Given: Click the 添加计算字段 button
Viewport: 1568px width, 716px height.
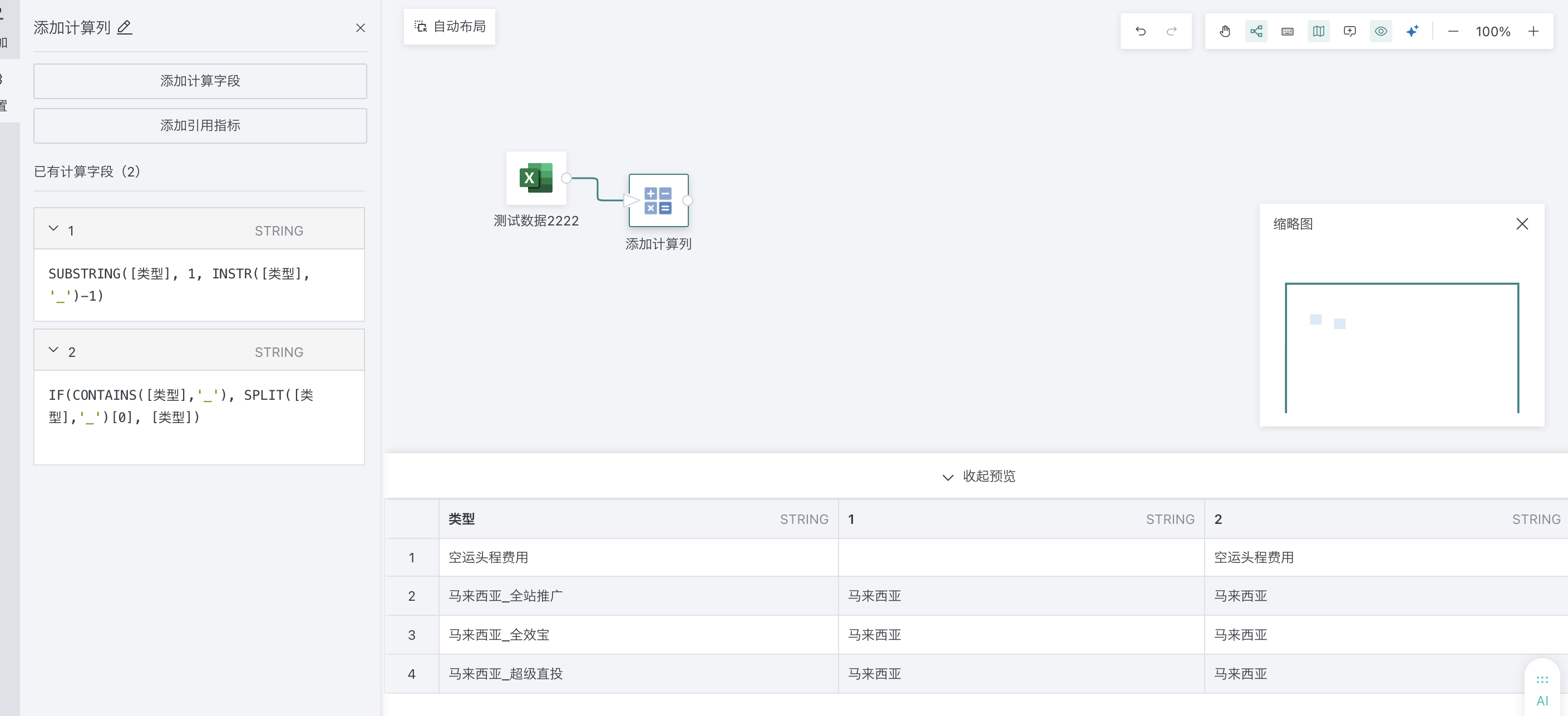Looking at the screenshot, I should coord(200,81).
